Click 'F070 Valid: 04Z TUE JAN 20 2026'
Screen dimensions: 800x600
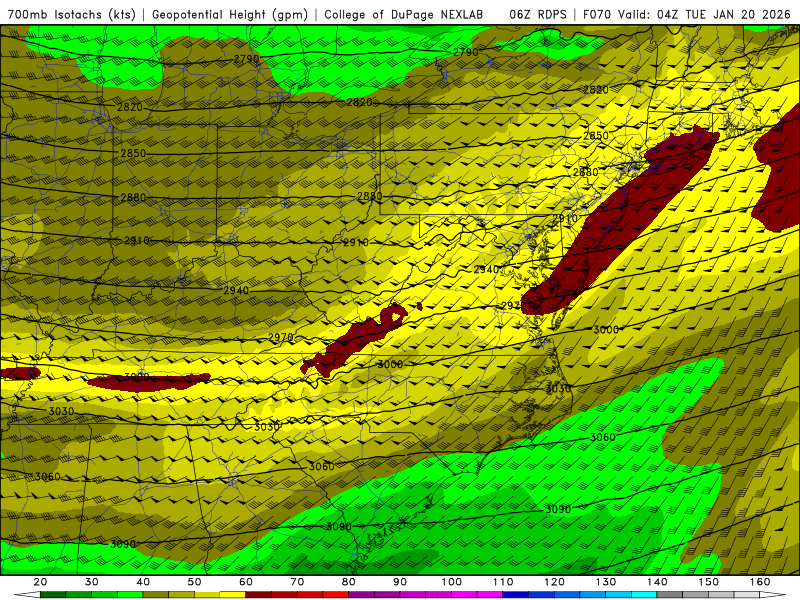686,15
